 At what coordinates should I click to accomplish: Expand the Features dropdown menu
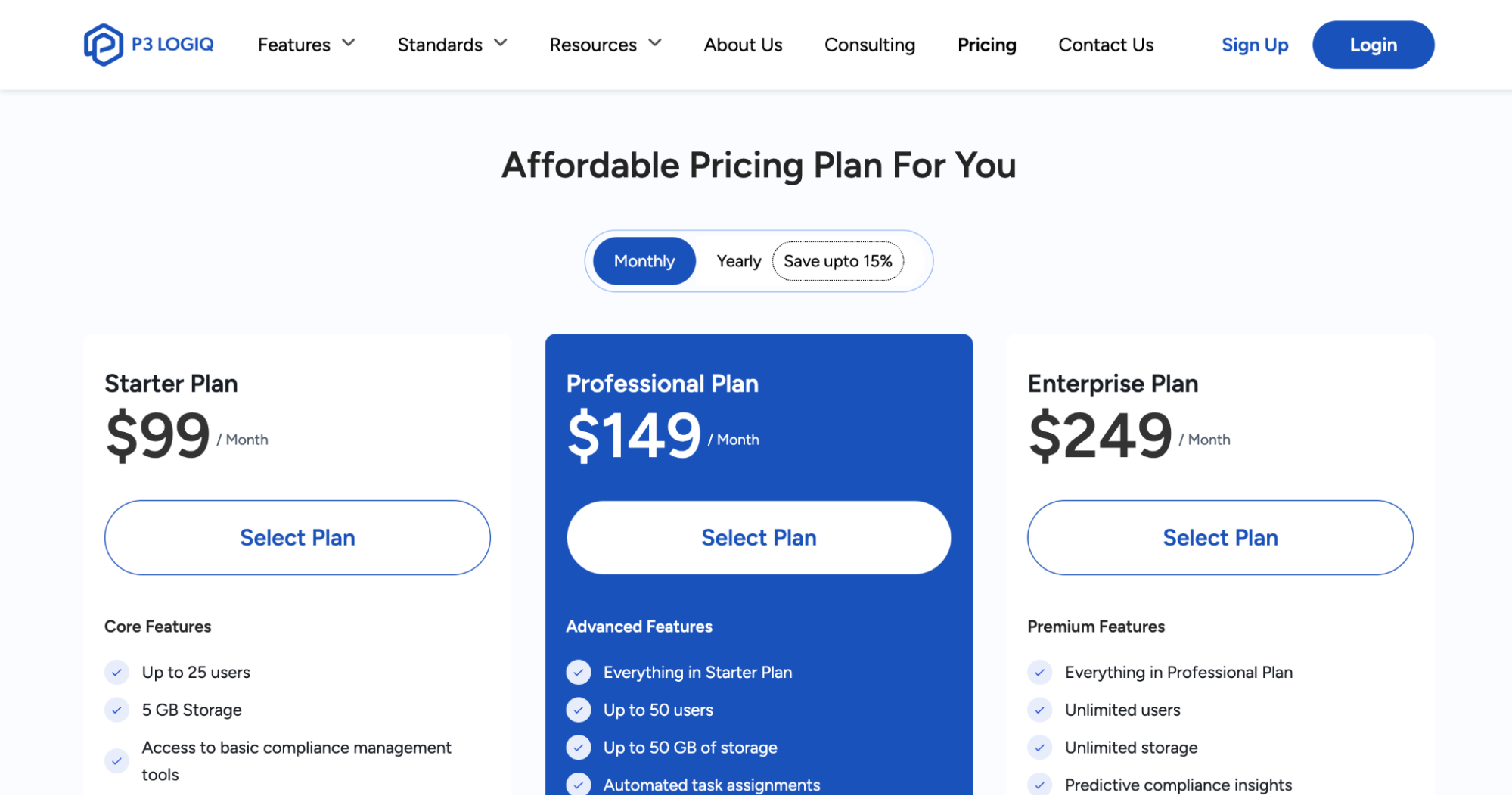(x=305, y=45)
